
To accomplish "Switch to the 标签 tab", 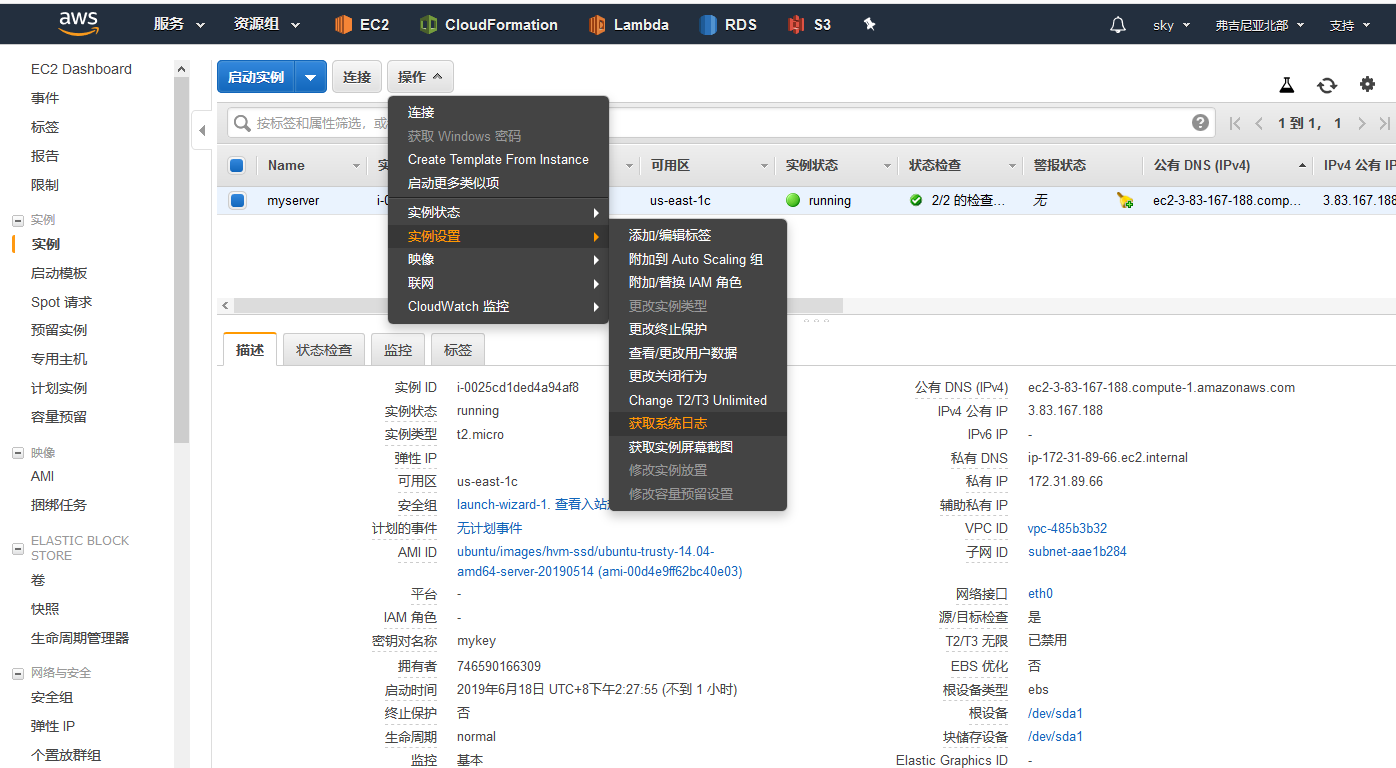I will point(458,350).
